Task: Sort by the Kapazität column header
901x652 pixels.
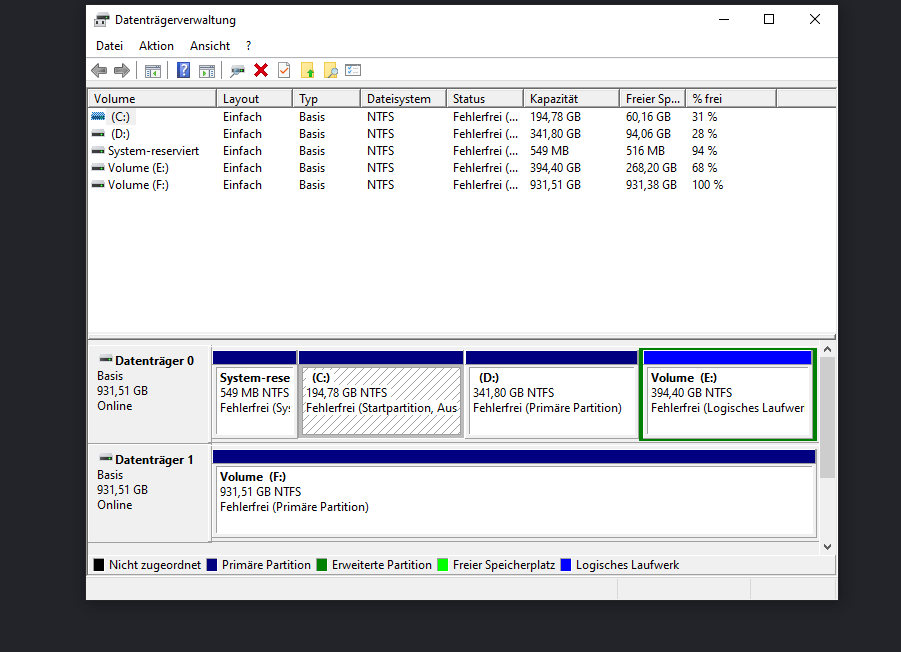Action: click(x=572, y=99)
